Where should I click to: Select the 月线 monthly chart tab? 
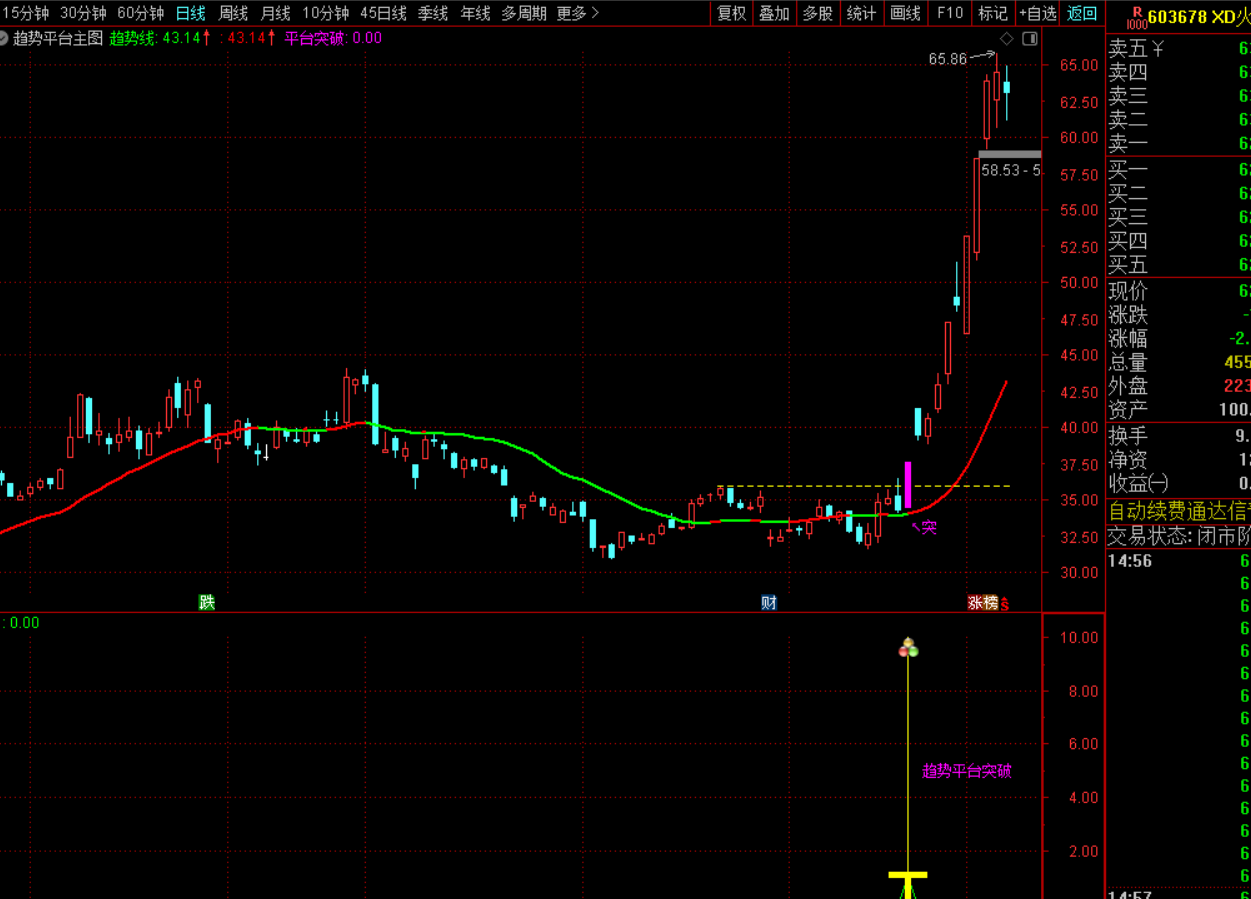pyautogui.click(x=275, y=13)
